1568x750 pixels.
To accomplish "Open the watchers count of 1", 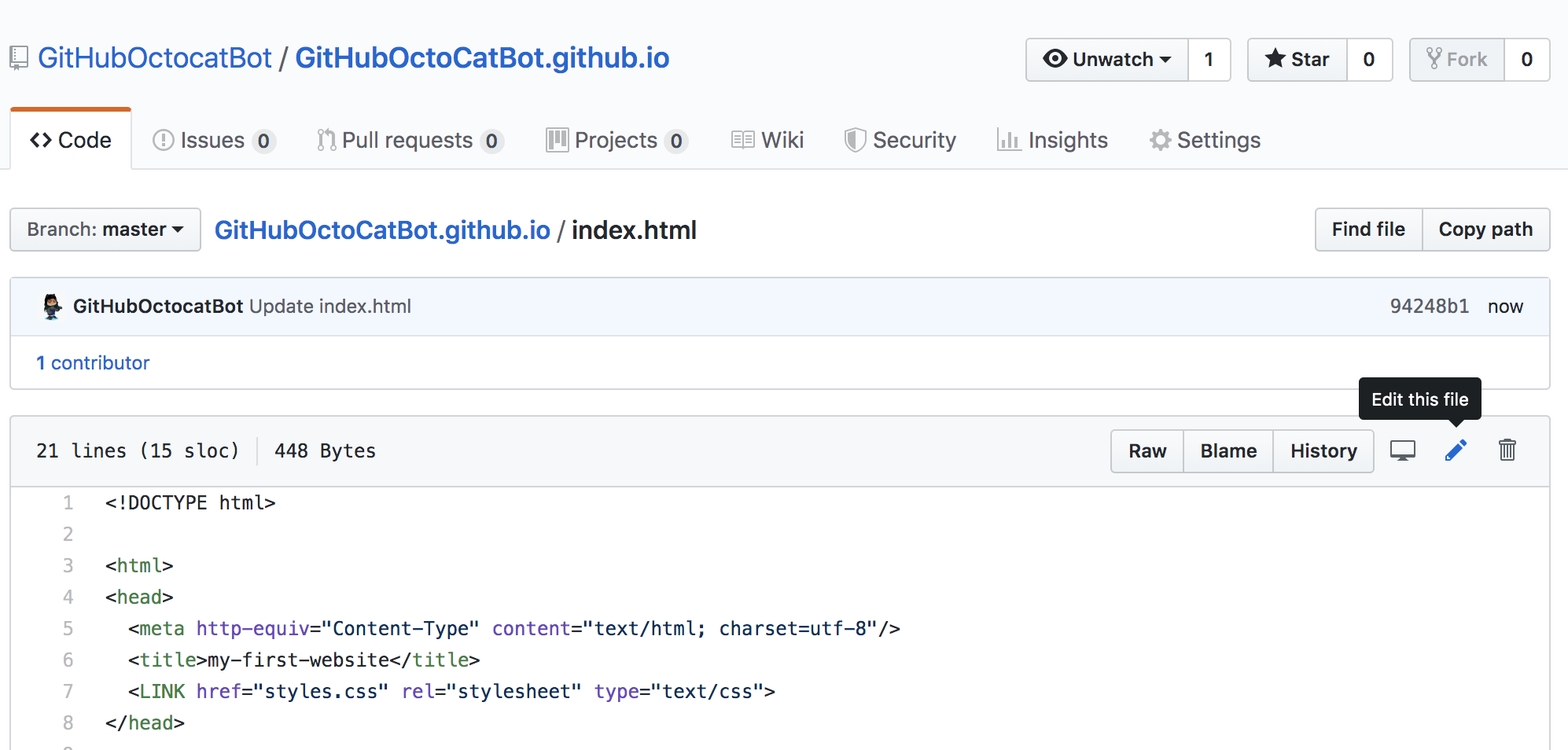I will click(x=1209, y=60).
